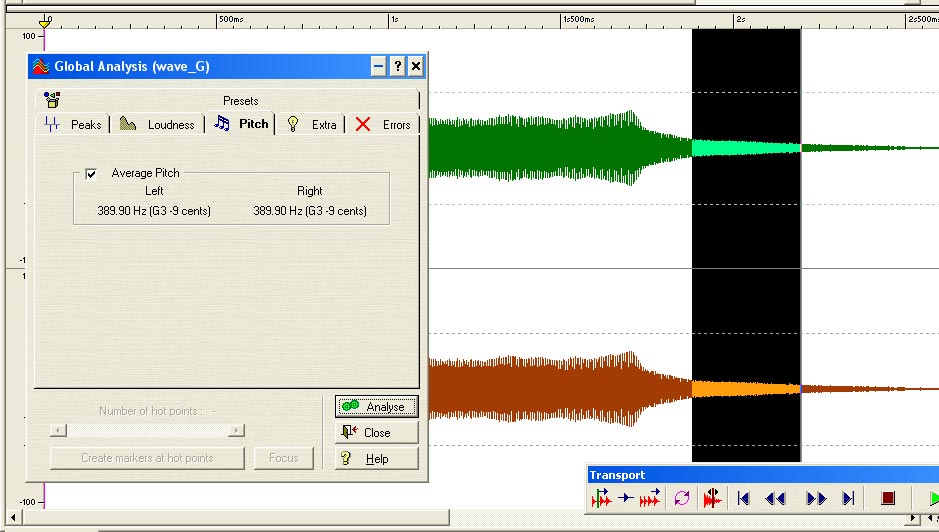939x532 pixels.
Task: Click the rewind double-arrow icon
Action: pyautogui.click(x=775, y=498)
